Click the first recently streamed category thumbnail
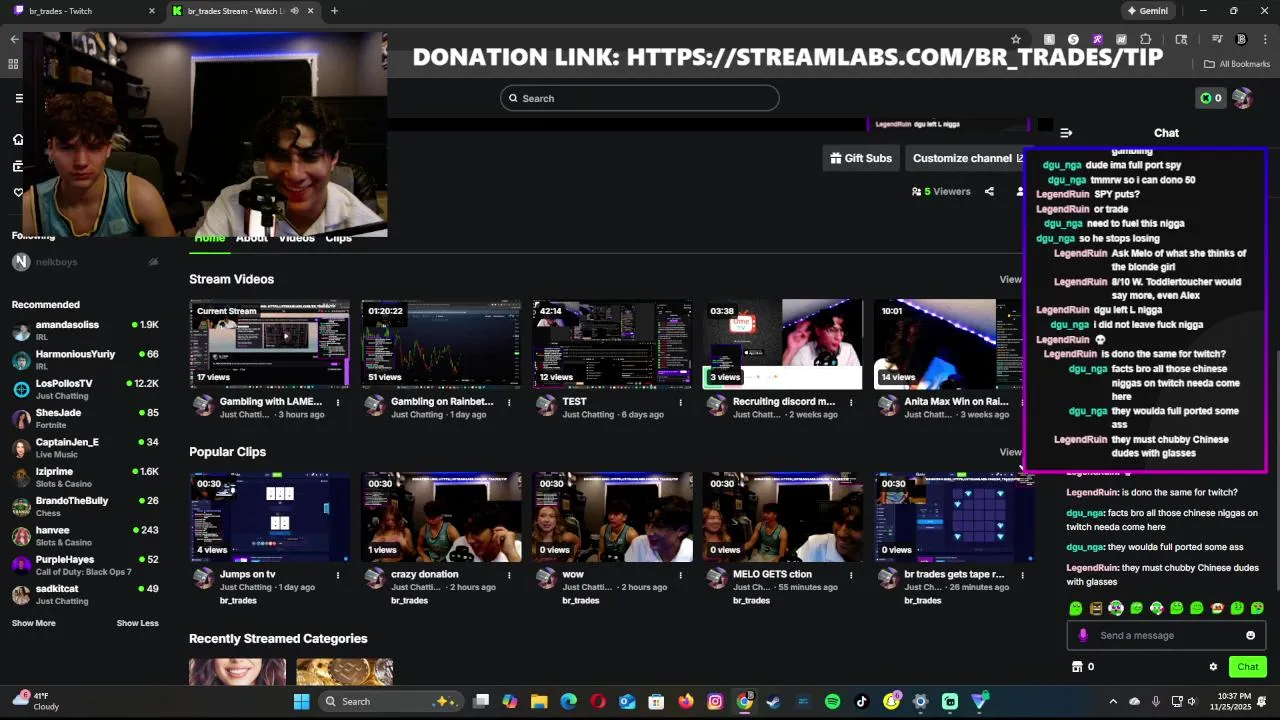 pos(237,672)
